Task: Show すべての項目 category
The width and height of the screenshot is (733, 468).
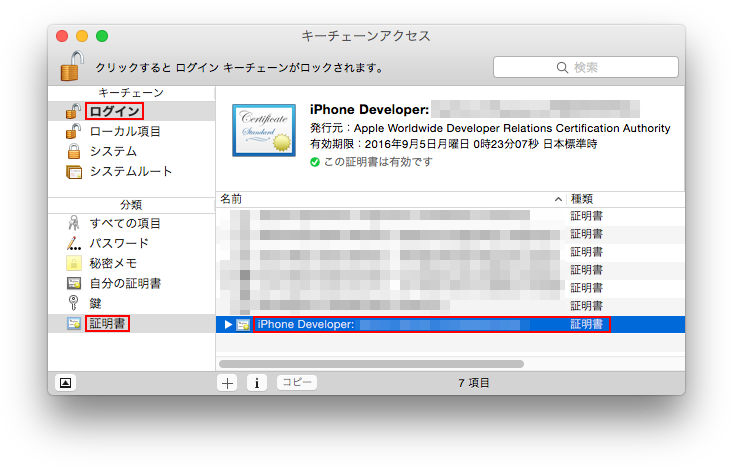Action: (x=125, y=223)
